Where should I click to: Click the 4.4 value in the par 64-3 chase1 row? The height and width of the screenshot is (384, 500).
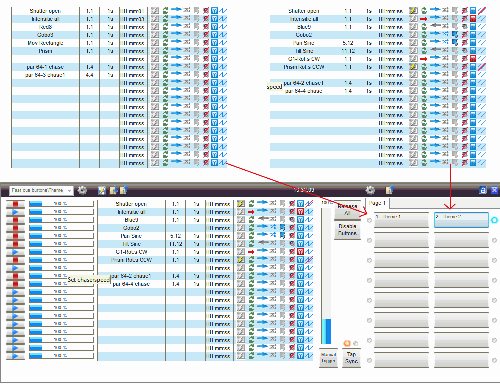pyautogui.click(x=89, y=75)
